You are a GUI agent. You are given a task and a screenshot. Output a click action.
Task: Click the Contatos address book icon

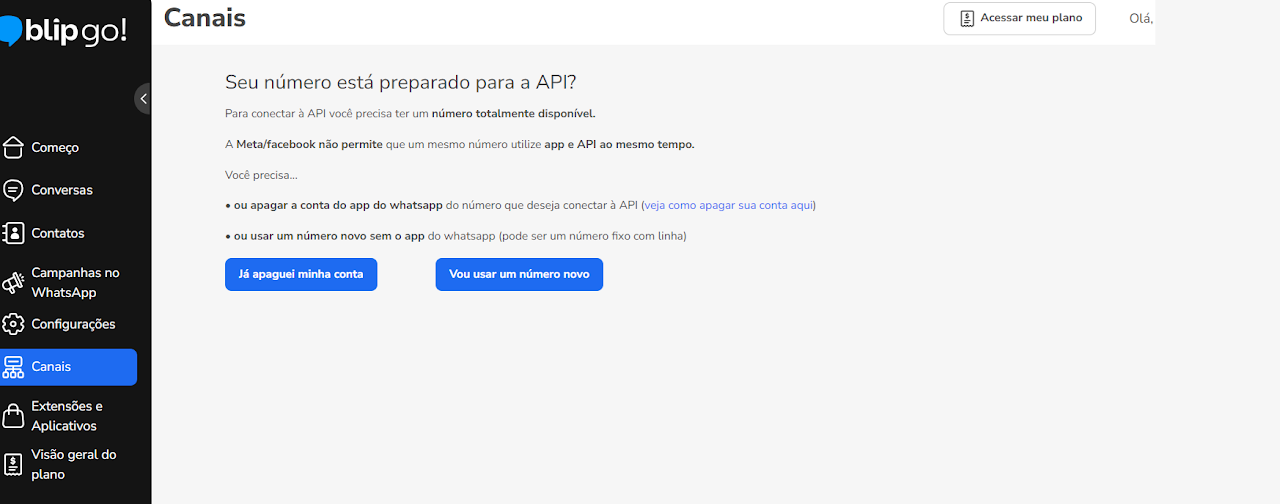pos(13,233)
